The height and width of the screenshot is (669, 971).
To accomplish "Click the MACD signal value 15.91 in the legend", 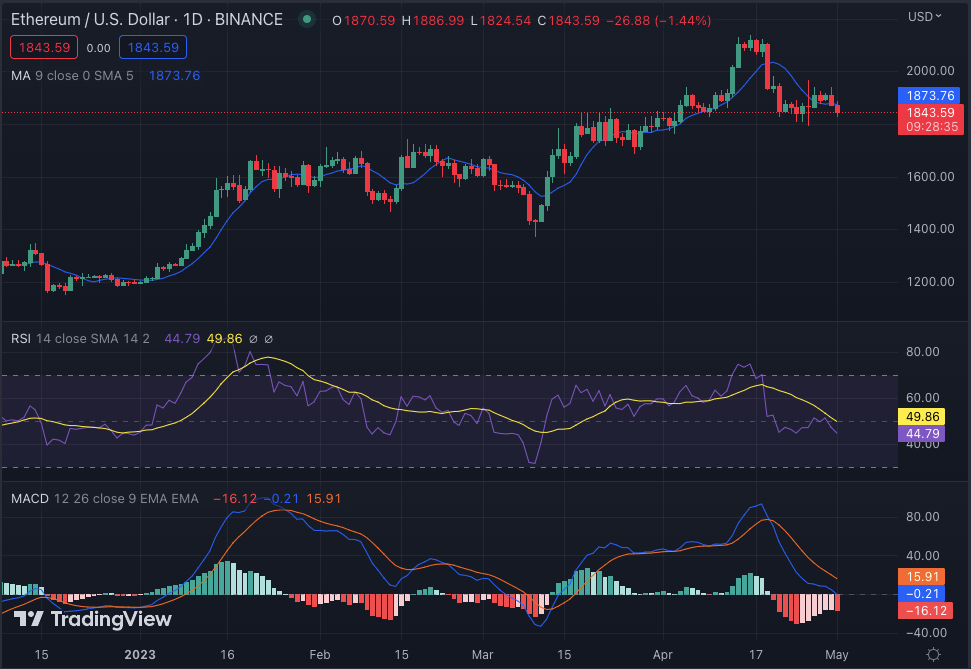I will [x=323, y=499].
